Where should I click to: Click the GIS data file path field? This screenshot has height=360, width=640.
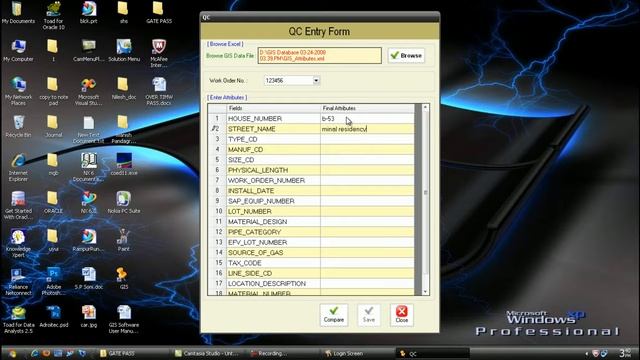point(320,56)
